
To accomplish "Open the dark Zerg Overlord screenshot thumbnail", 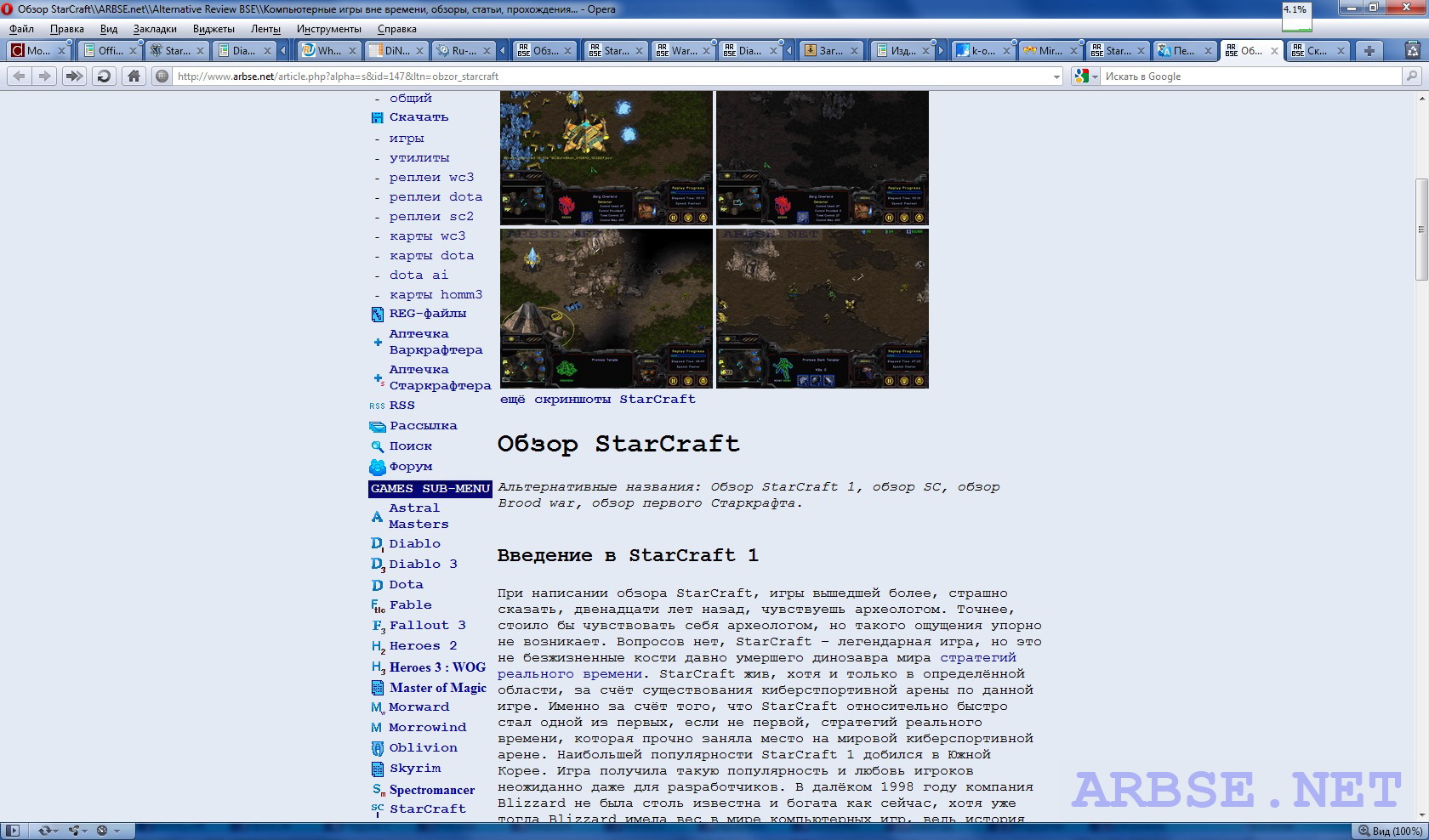I will point(823,158).
